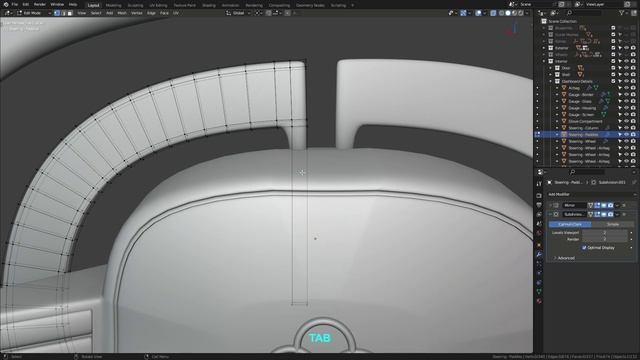Switch to the Sculpting workspace tab

tap(135, 5)
